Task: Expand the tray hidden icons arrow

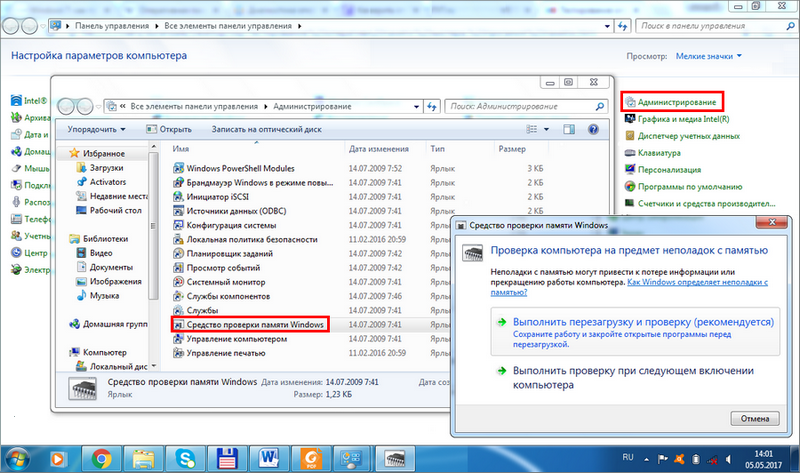Action: click(646, 460)
